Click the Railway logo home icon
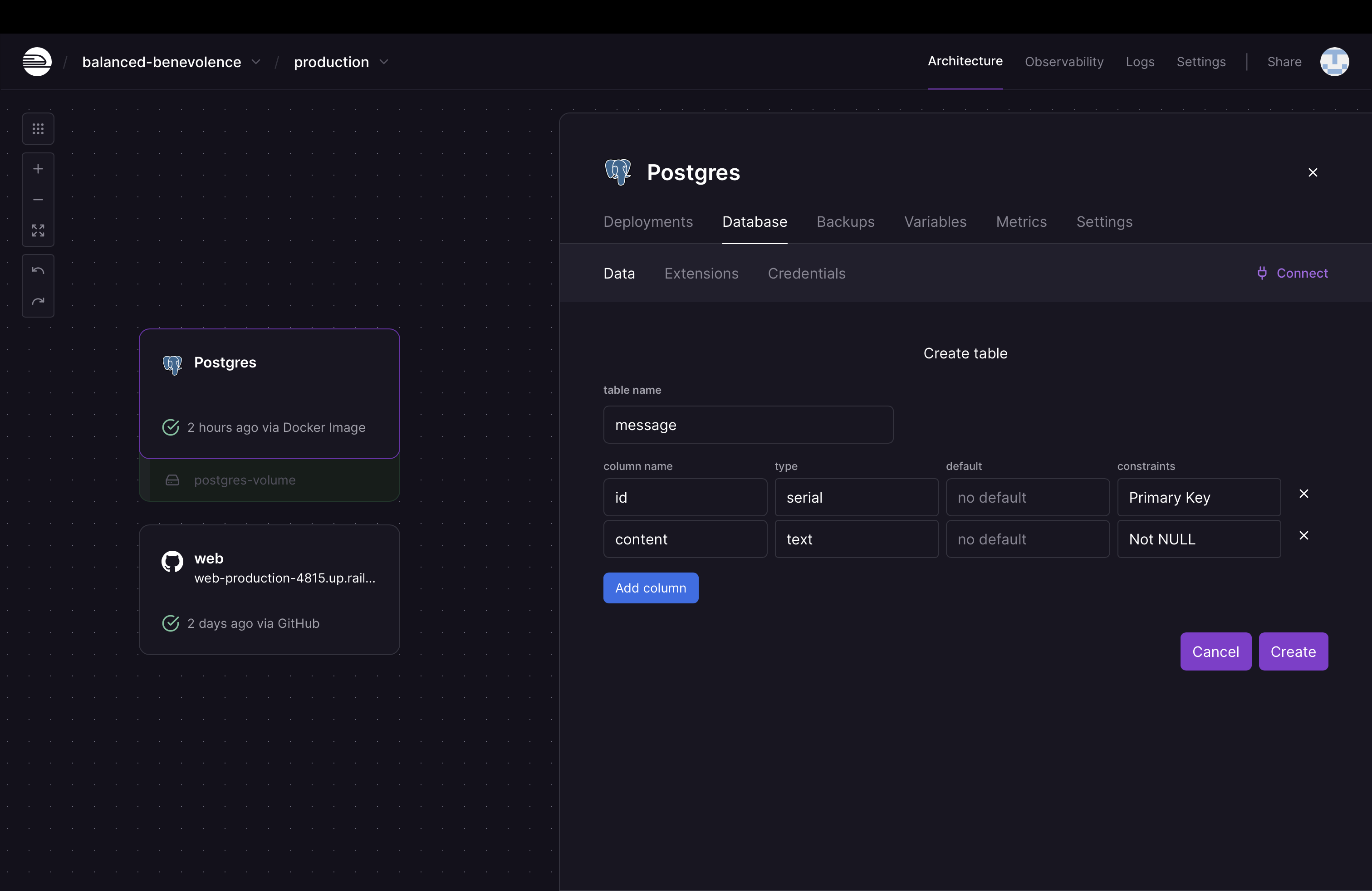 (x=37, y=62)
